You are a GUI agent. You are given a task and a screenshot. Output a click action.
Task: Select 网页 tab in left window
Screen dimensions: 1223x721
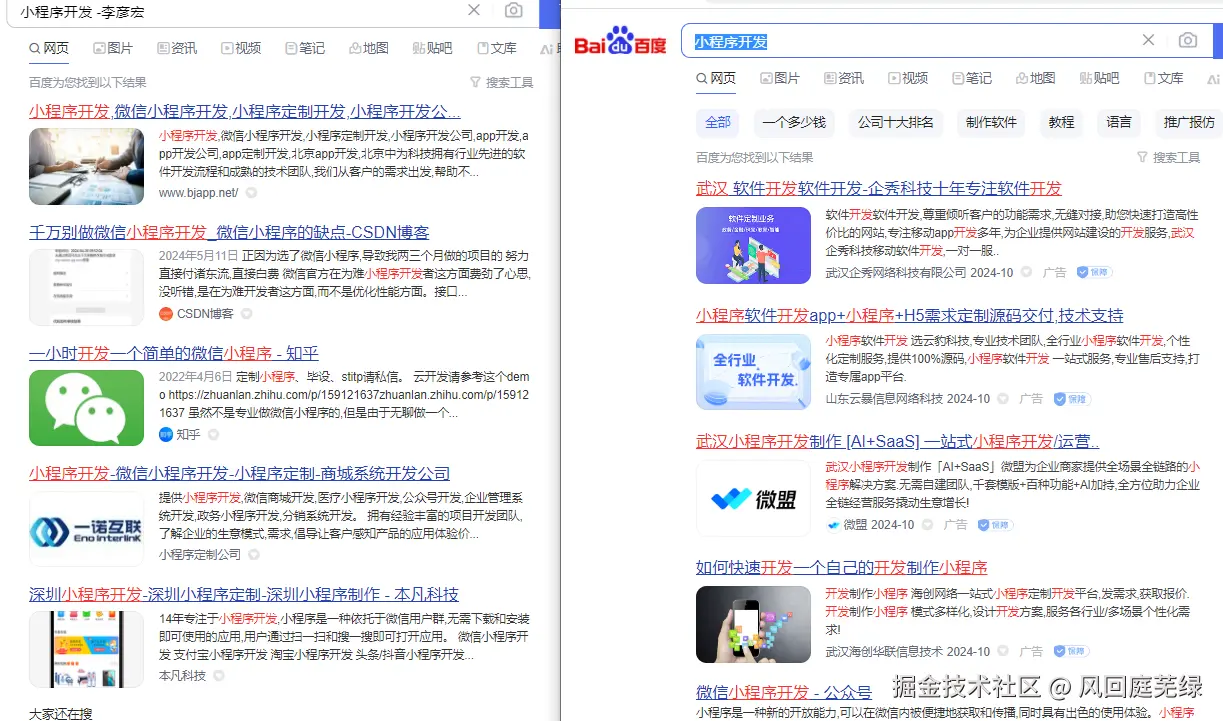pos(49,48)
